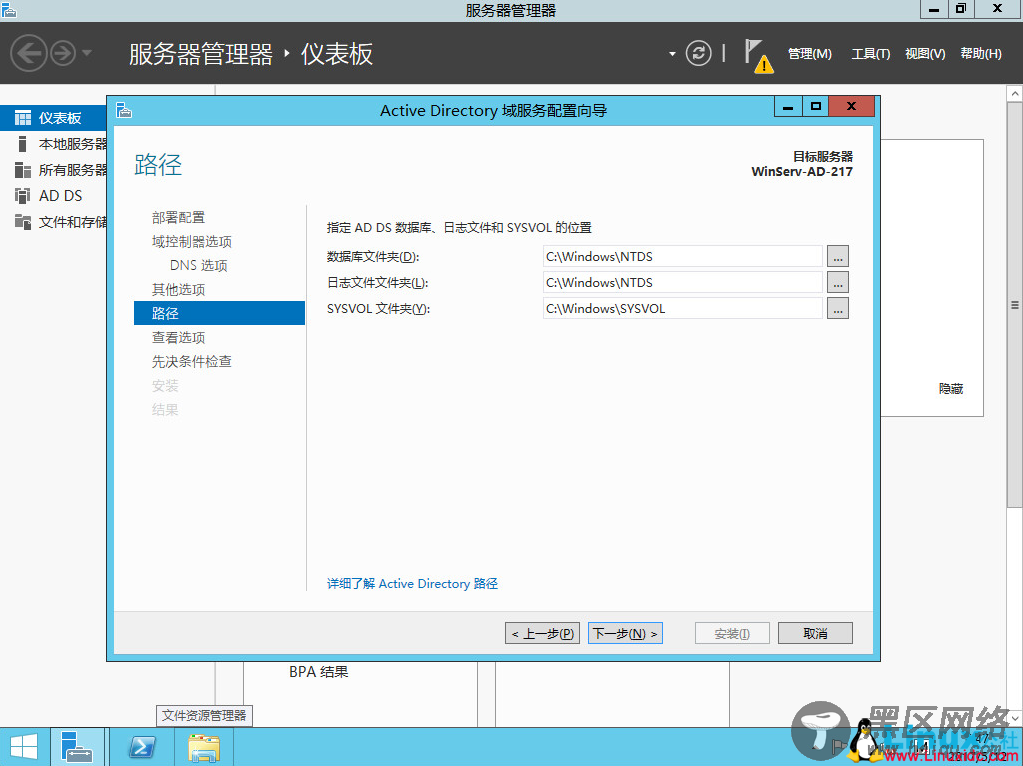Click the refresh icon in Server Manager header

pyautogui.click(x=698, y=53)
